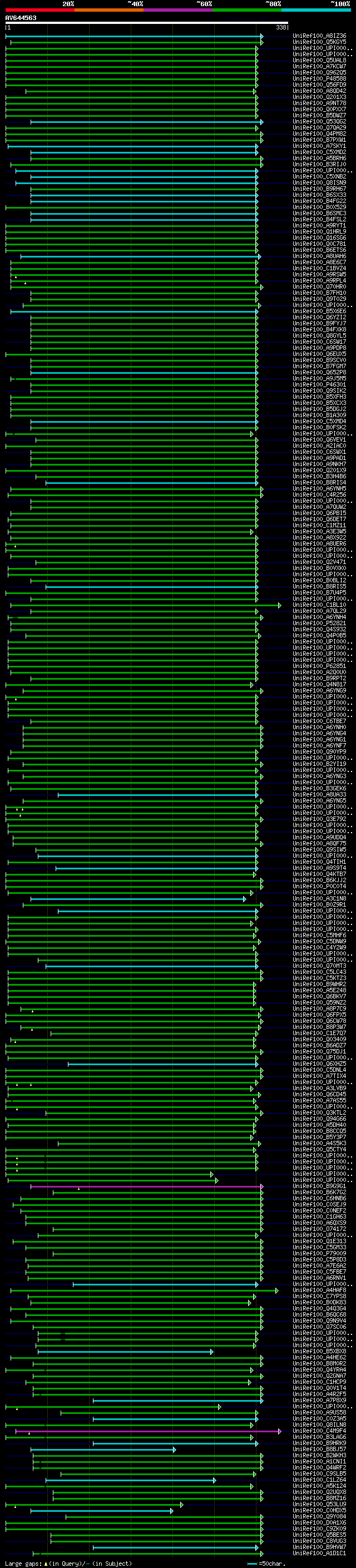Select the UniRef100_Q8ISN9 label
Image resolution: width=356 pixels, height=1568 pixels.
coord(319,182)
